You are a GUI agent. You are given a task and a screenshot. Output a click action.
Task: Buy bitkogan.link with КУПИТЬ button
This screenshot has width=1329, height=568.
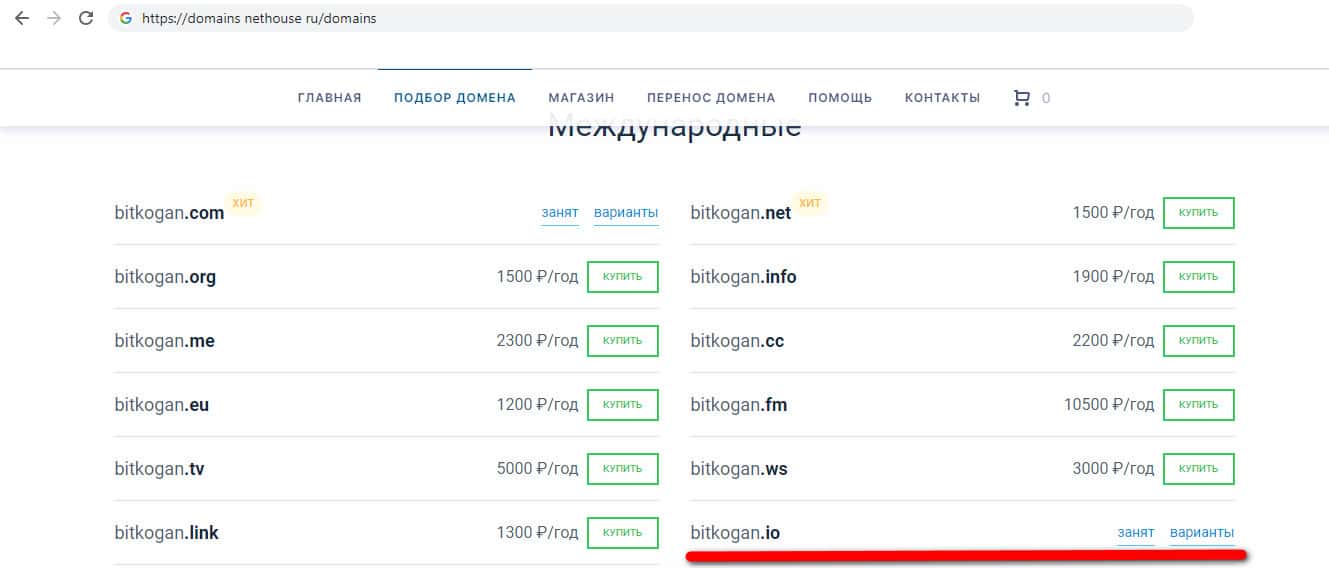(x=623, y=533)
